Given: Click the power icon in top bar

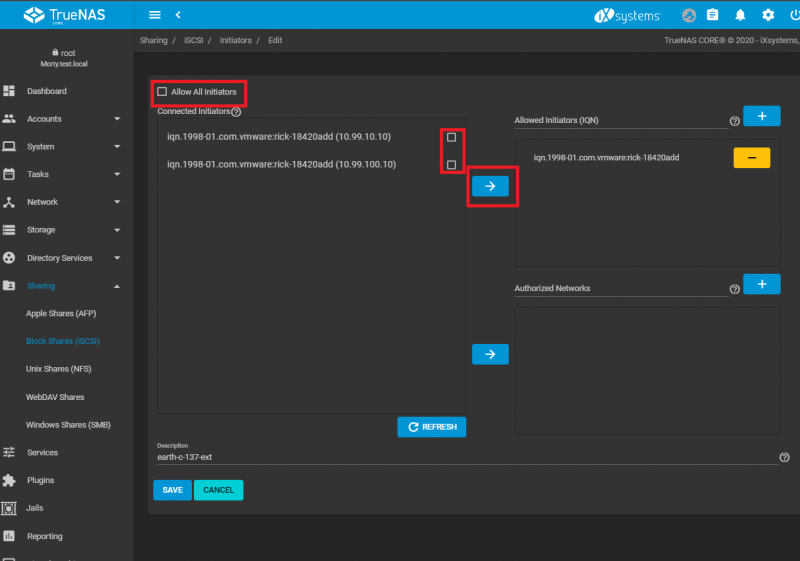Looking at the screenshot, I should coord(794,15).
